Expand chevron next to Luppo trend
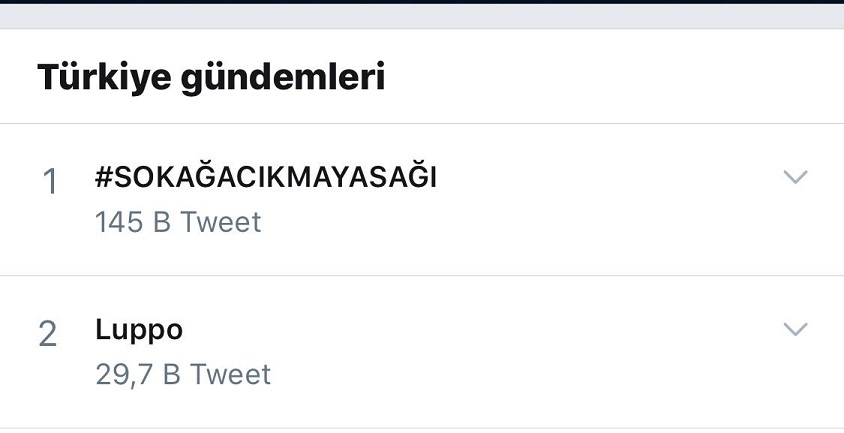Screen dimensions: 844x433 tap(796, 329)
